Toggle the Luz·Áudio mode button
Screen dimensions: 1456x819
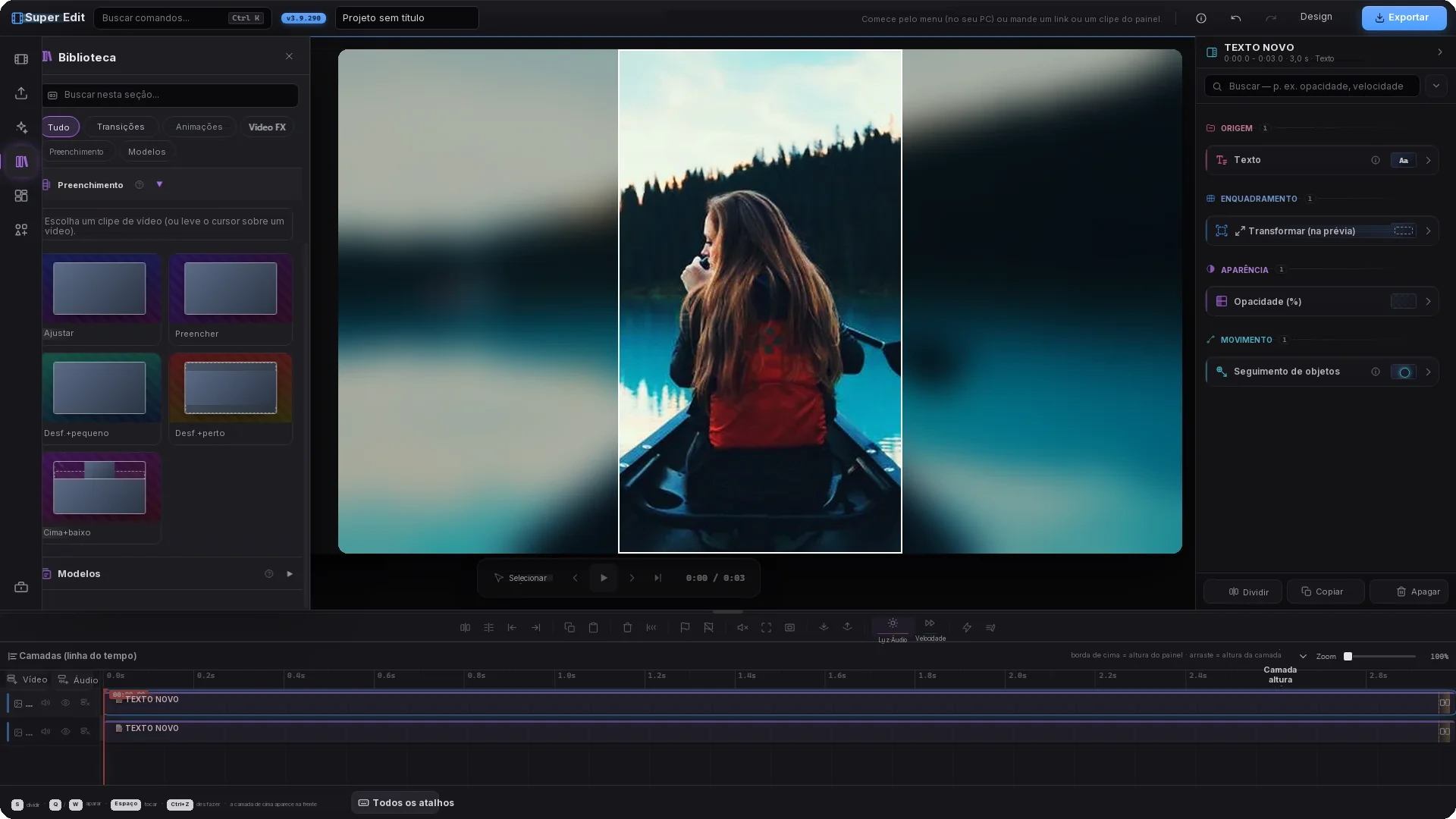(893, 629)
